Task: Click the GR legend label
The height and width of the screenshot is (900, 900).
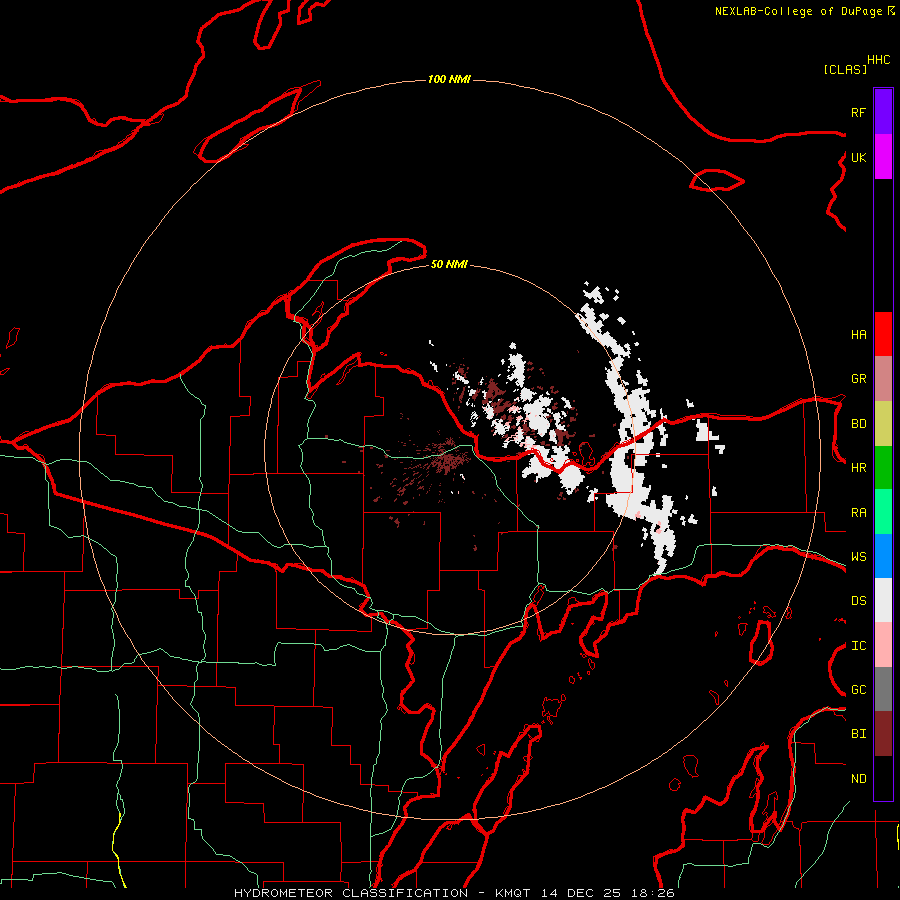Action: (858, 379)
